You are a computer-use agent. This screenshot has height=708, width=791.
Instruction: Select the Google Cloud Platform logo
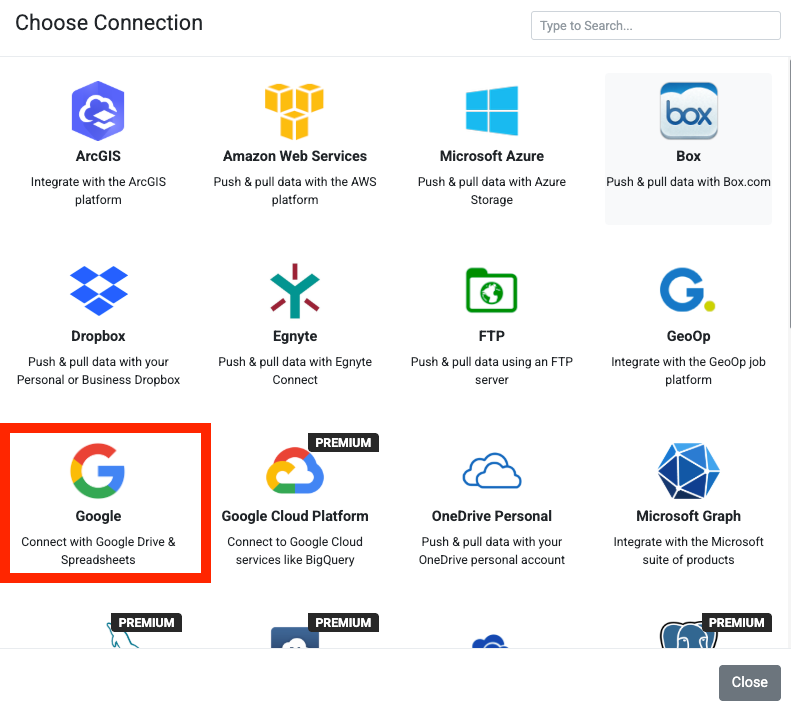click(295, 470)
